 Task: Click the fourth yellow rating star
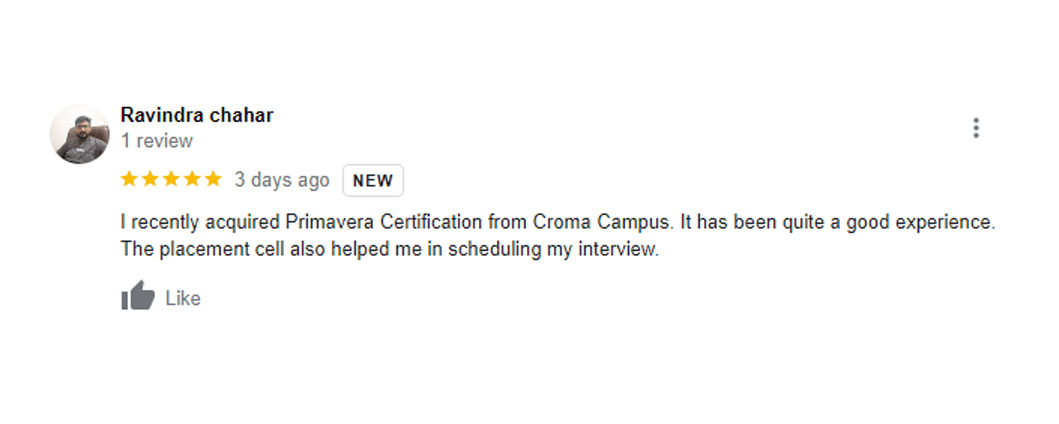click(x=192, y=180)
